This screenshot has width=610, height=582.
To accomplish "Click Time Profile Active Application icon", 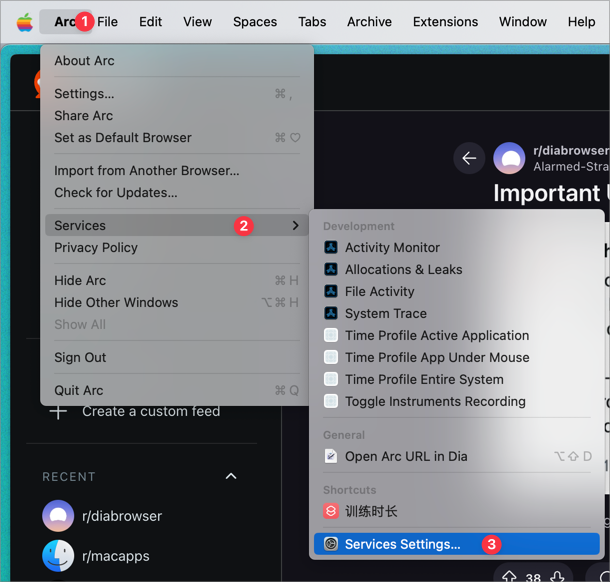I will pyautogui.click(x=331, y=335).
